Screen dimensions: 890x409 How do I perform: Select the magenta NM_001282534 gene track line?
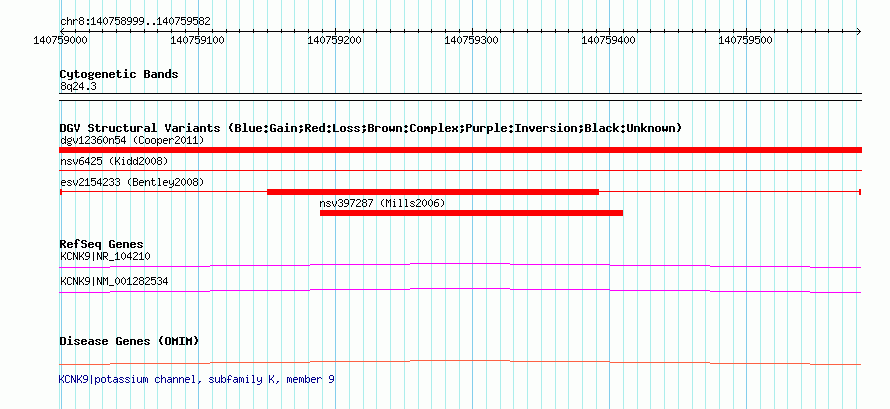pos(460,290)
